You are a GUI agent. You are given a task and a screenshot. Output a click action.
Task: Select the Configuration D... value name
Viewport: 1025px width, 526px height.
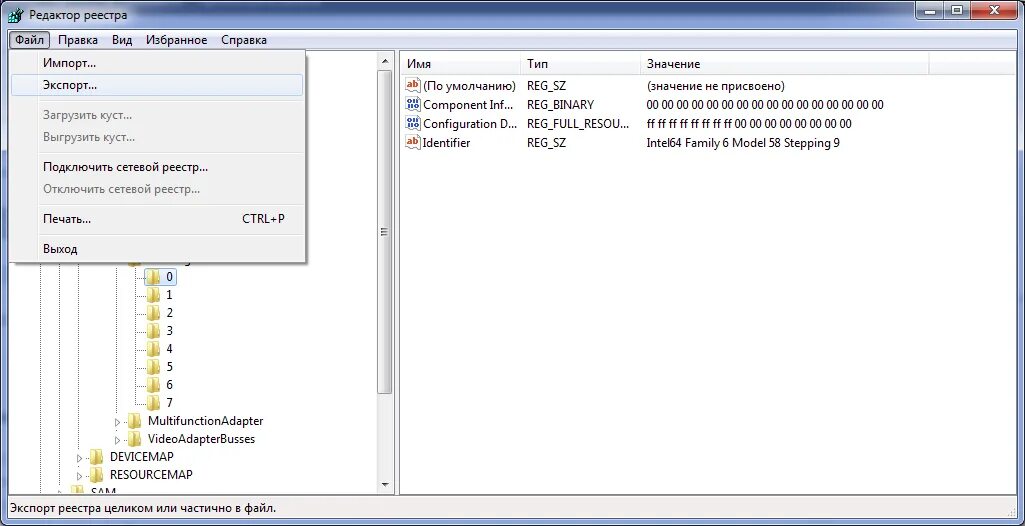click(x=470, y=123)
